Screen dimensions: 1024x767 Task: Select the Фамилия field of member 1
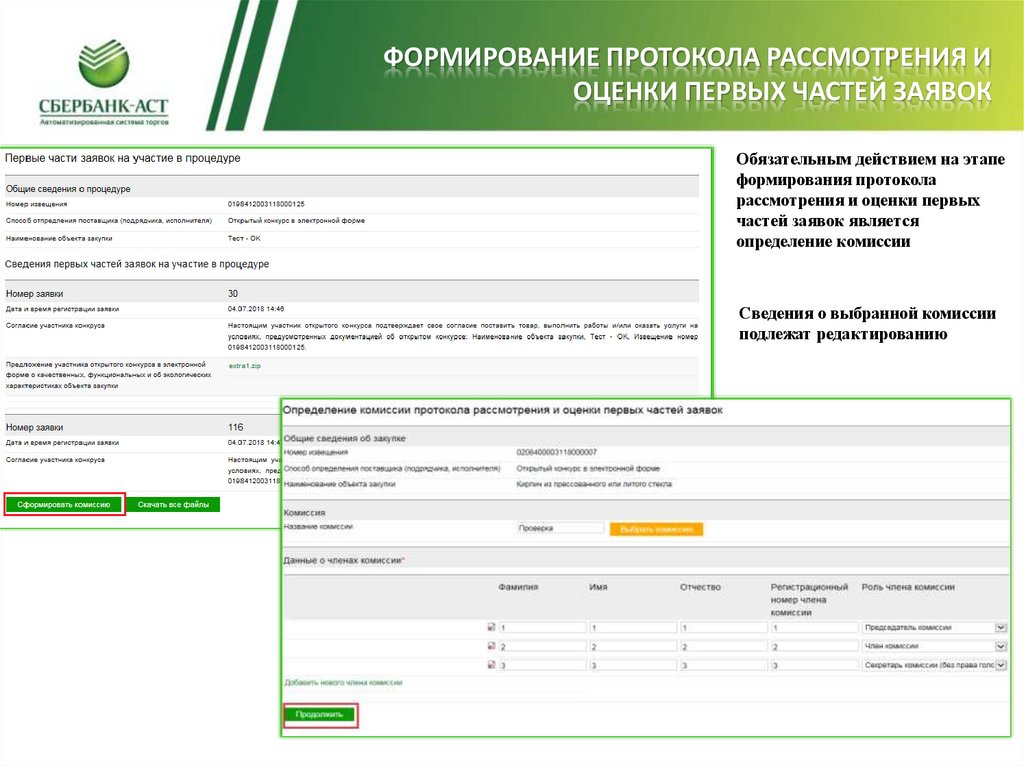(x=542, y=629)
